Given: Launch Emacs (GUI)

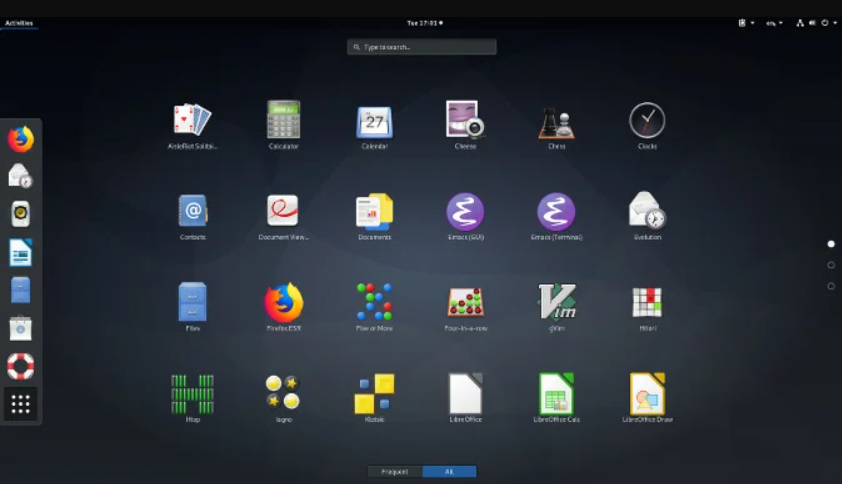Looking at the screenshot, I should tap(465, 216).
